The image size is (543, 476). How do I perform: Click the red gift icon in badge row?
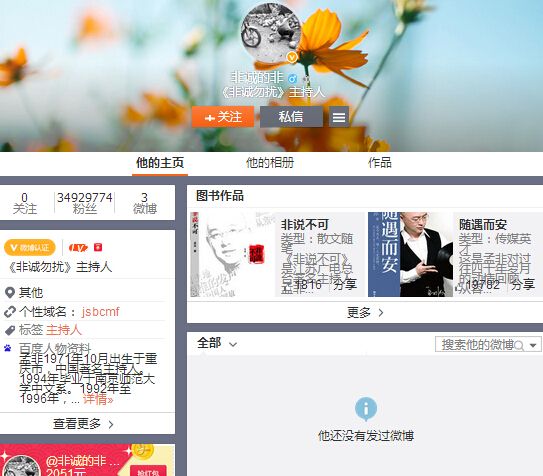98,247
